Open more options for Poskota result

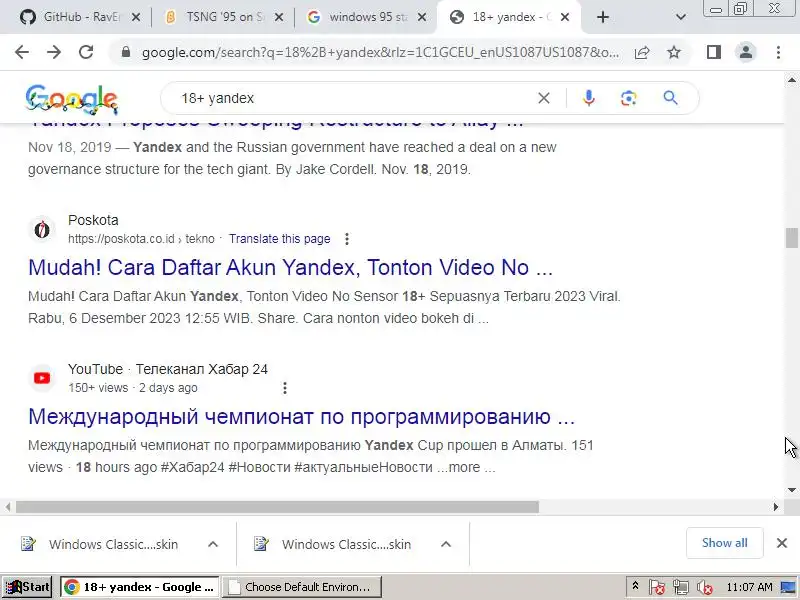pos(347,239)
